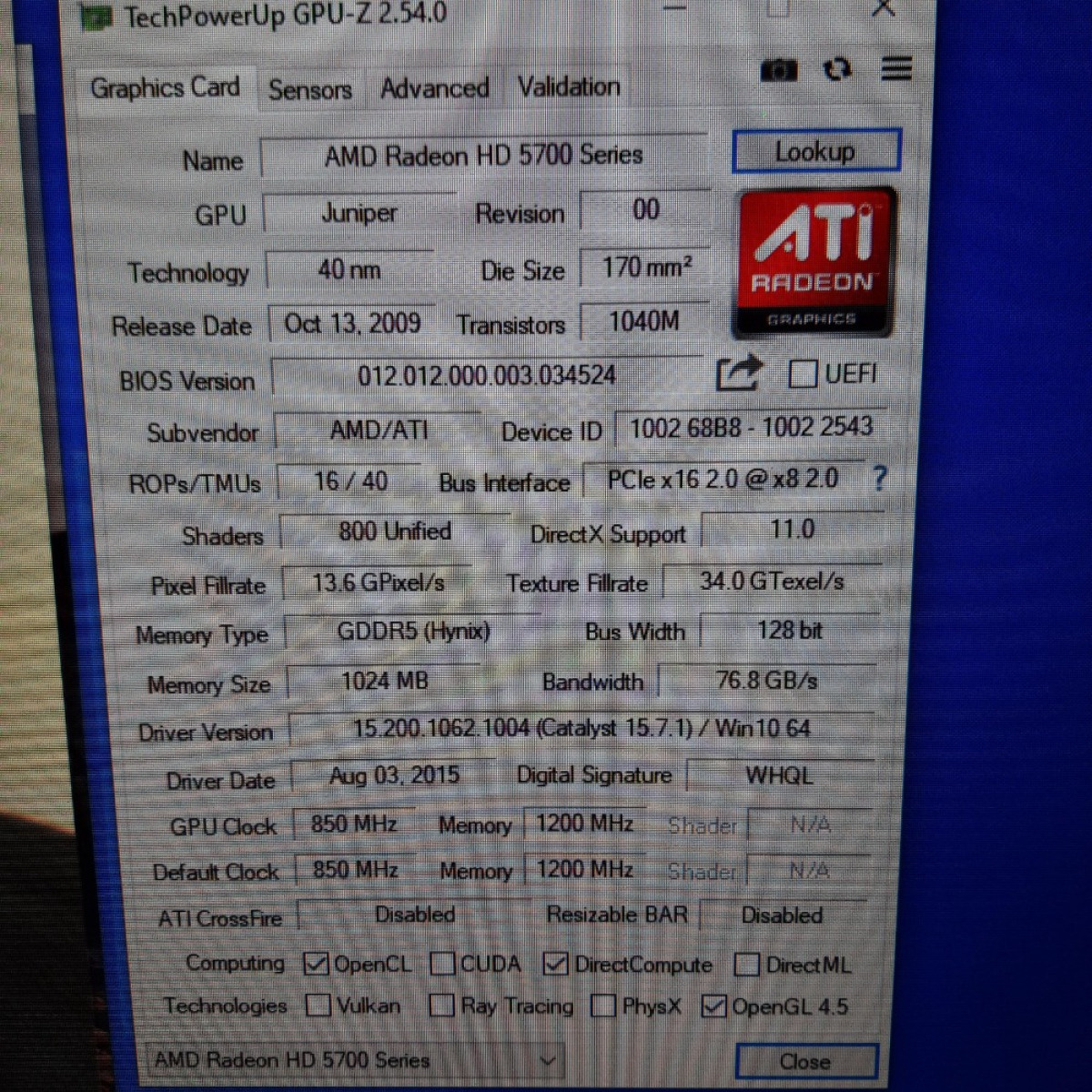Click the Driver Version field

(x=581, y=729)
